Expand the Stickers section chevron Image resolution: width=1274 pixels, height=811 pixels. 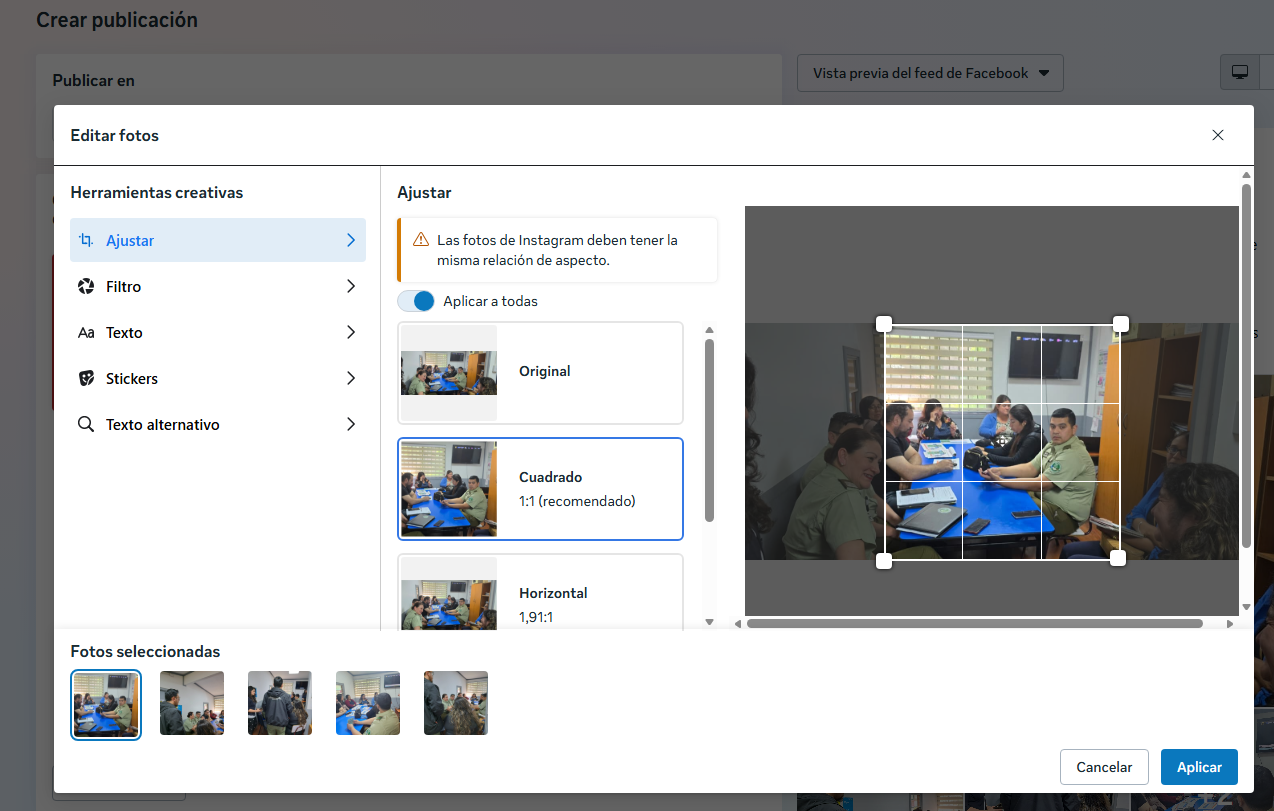351,379
